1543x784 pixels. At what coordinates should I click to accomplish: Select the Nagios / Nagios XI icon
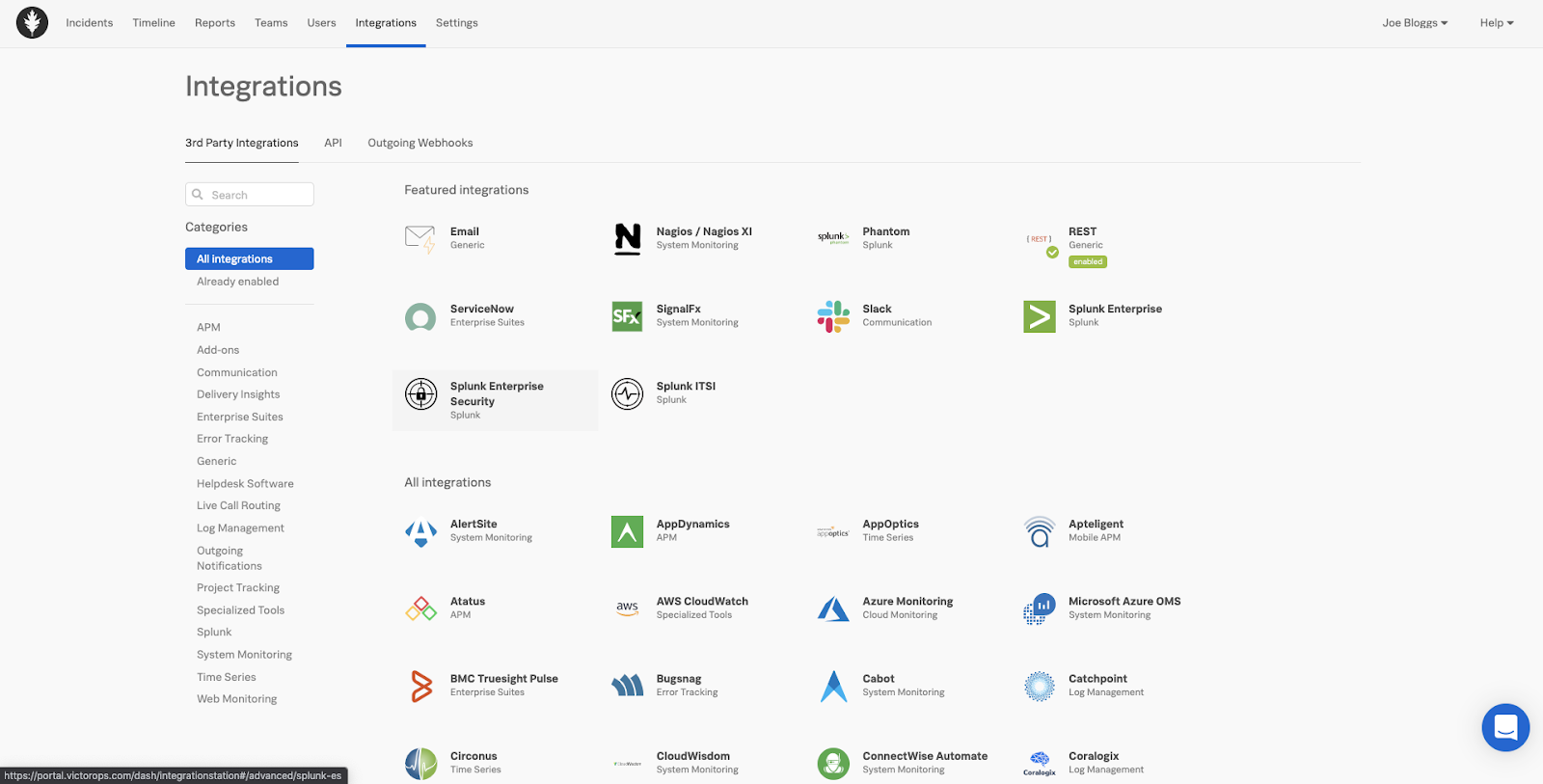point(628,238)
